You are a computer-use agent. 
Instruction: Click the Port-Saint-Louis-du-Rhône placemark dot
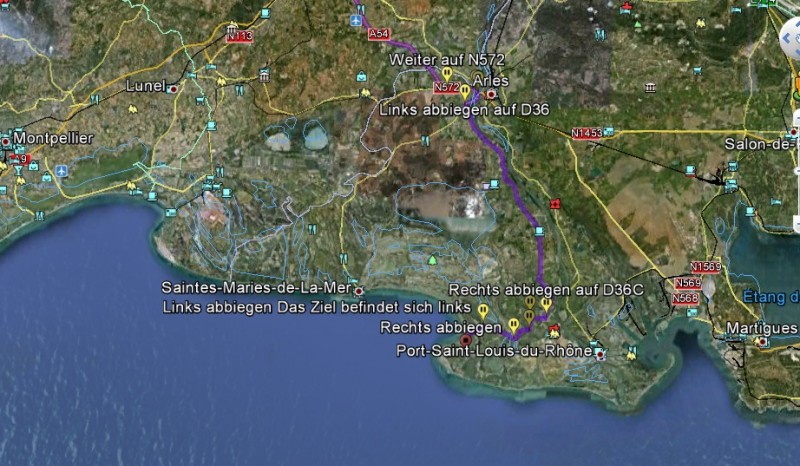point(600,354)
